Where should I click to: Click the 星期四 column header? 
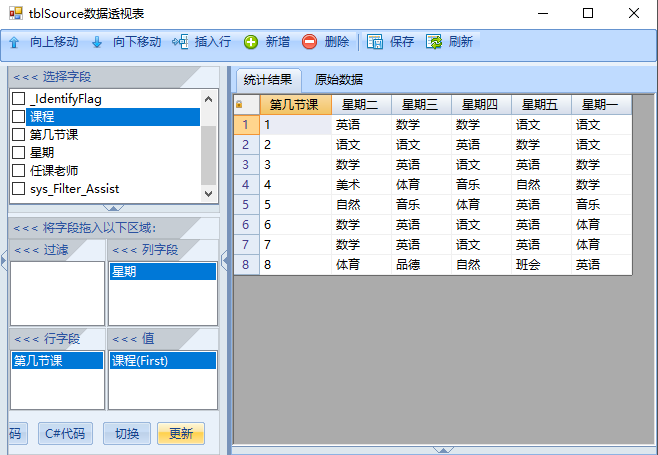point(481,105)
